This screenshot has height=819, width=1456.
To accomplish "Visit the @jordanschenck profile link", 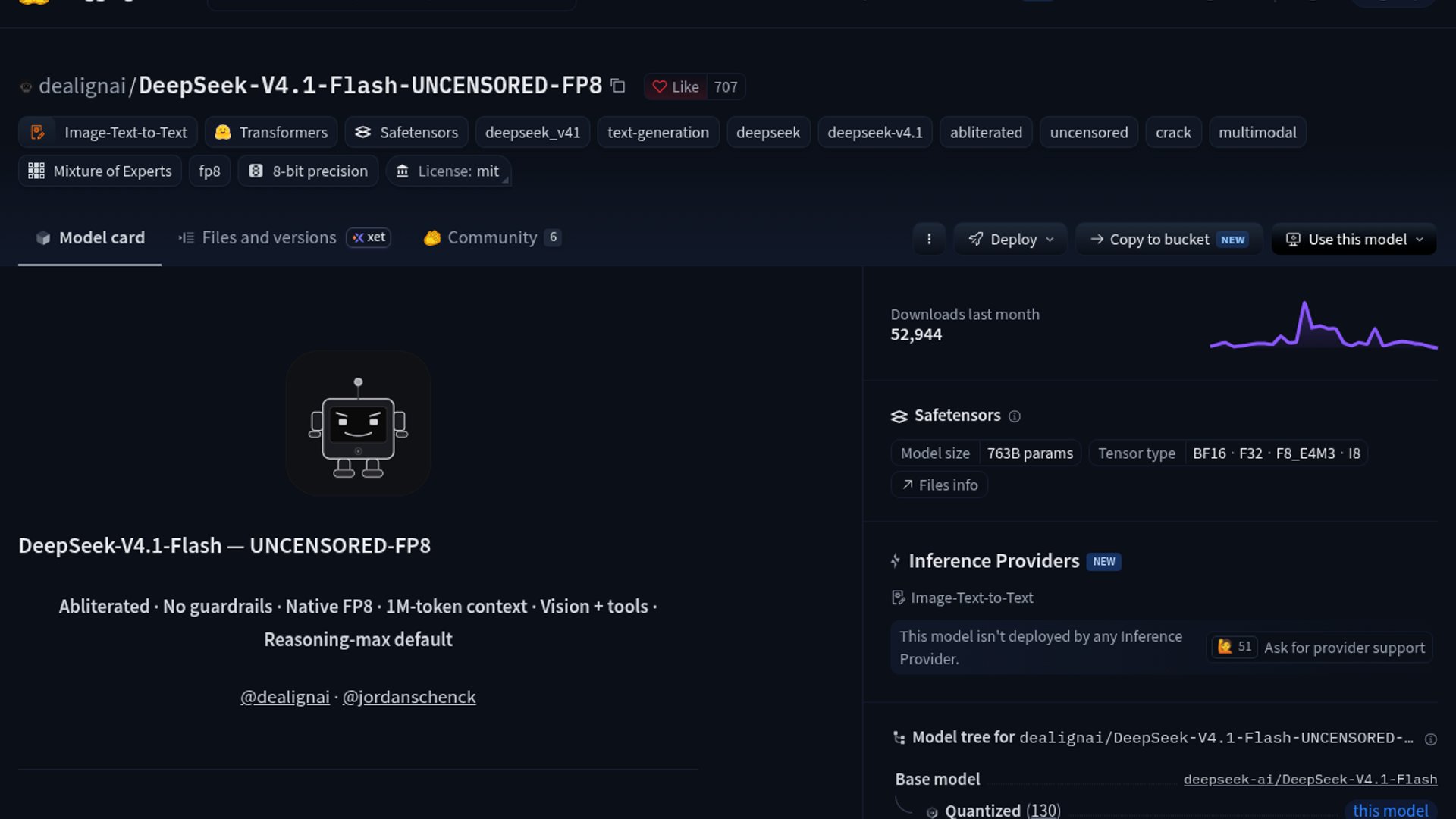I will (409, 697).
